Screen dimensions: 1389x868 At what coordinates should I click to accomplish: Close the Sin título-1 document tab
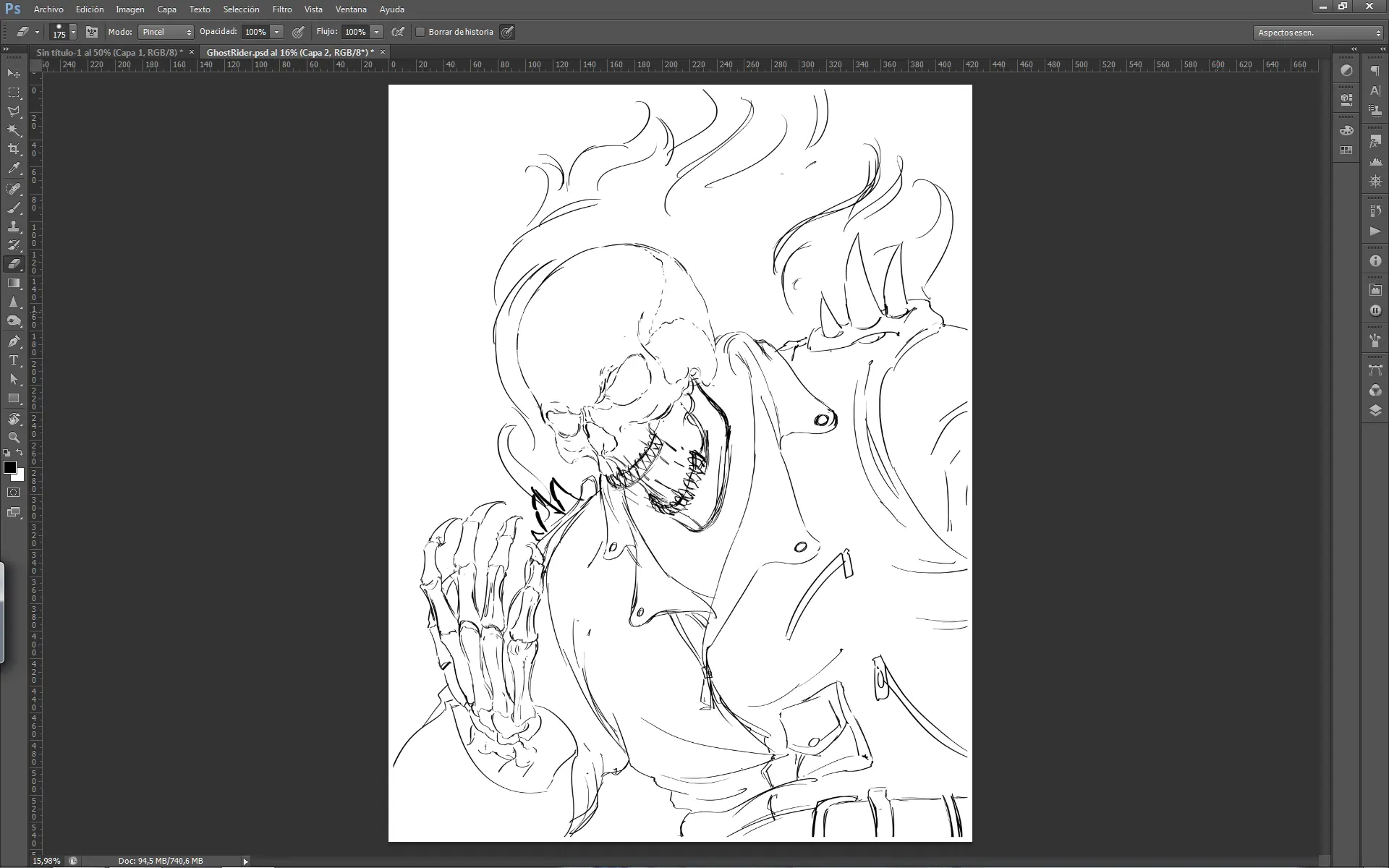(x=192, y=52)
